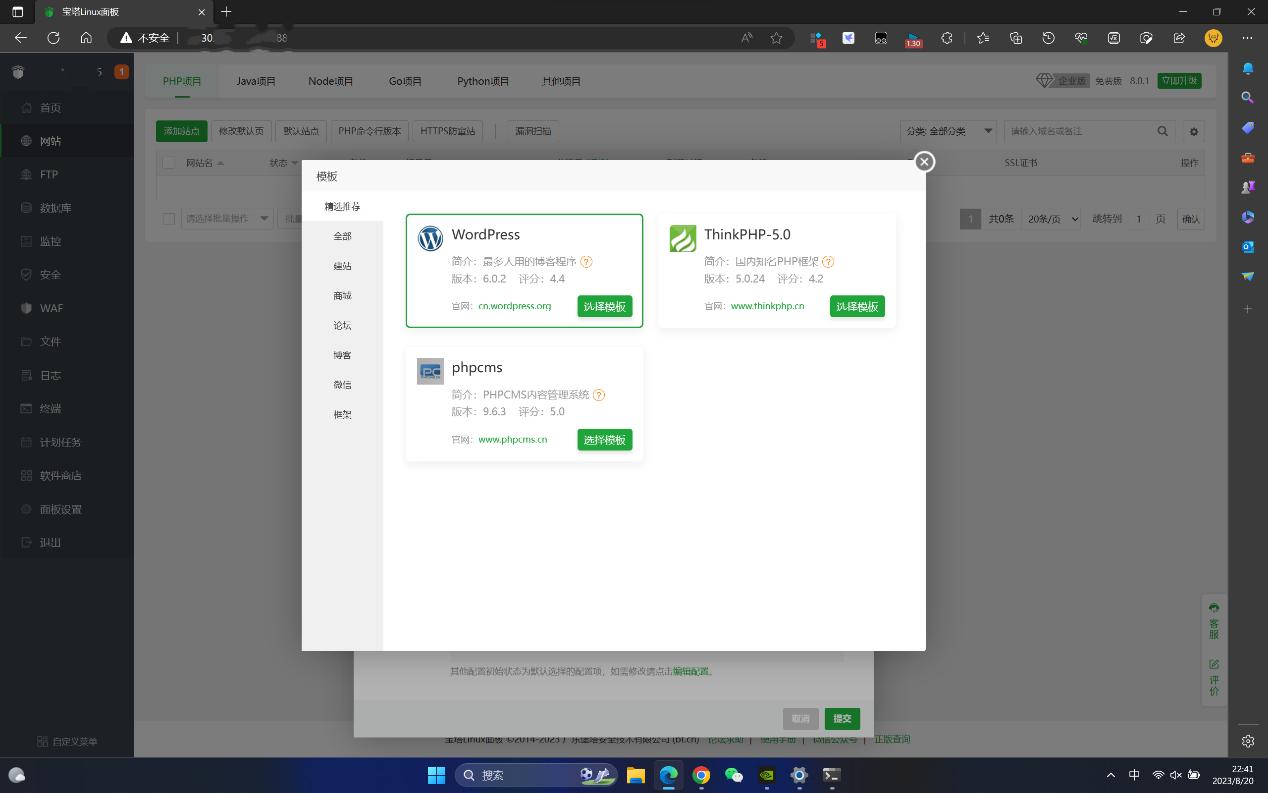Click the phpcms logo icon
This screenshot has height=793, width=1268.
(x=430, y=371)
